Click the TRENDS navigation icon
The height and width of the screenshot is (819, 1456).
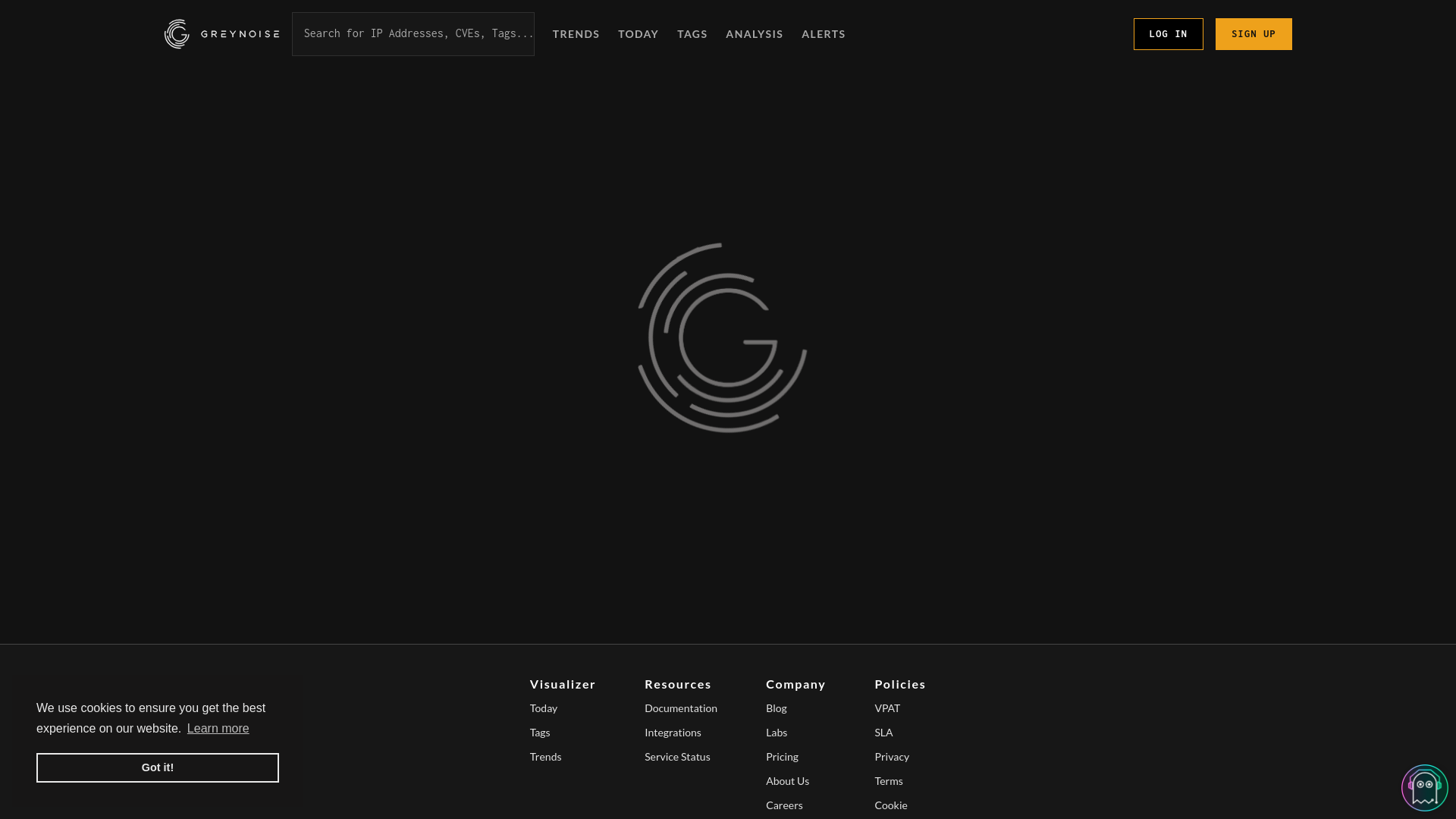pyautogui.click(x=576, y=33)
